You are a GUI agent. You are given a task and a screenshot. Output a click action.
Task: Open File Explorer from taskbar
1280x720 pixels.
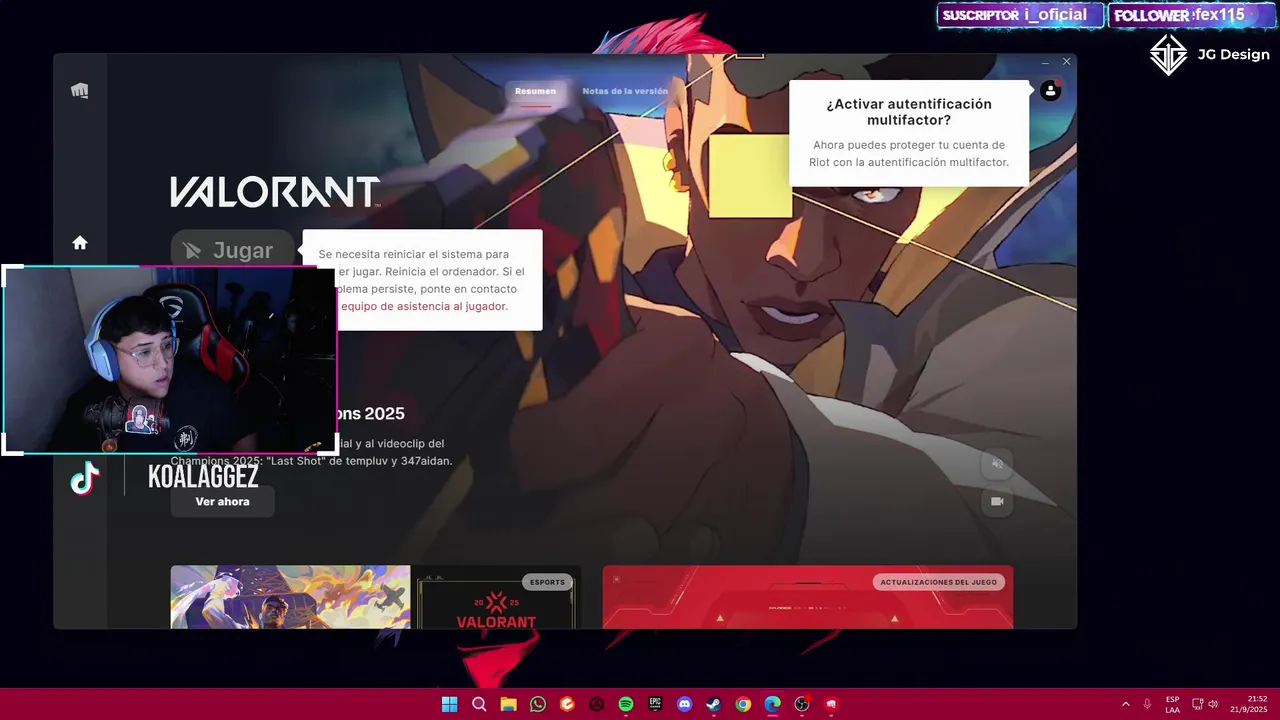point(508,704)
